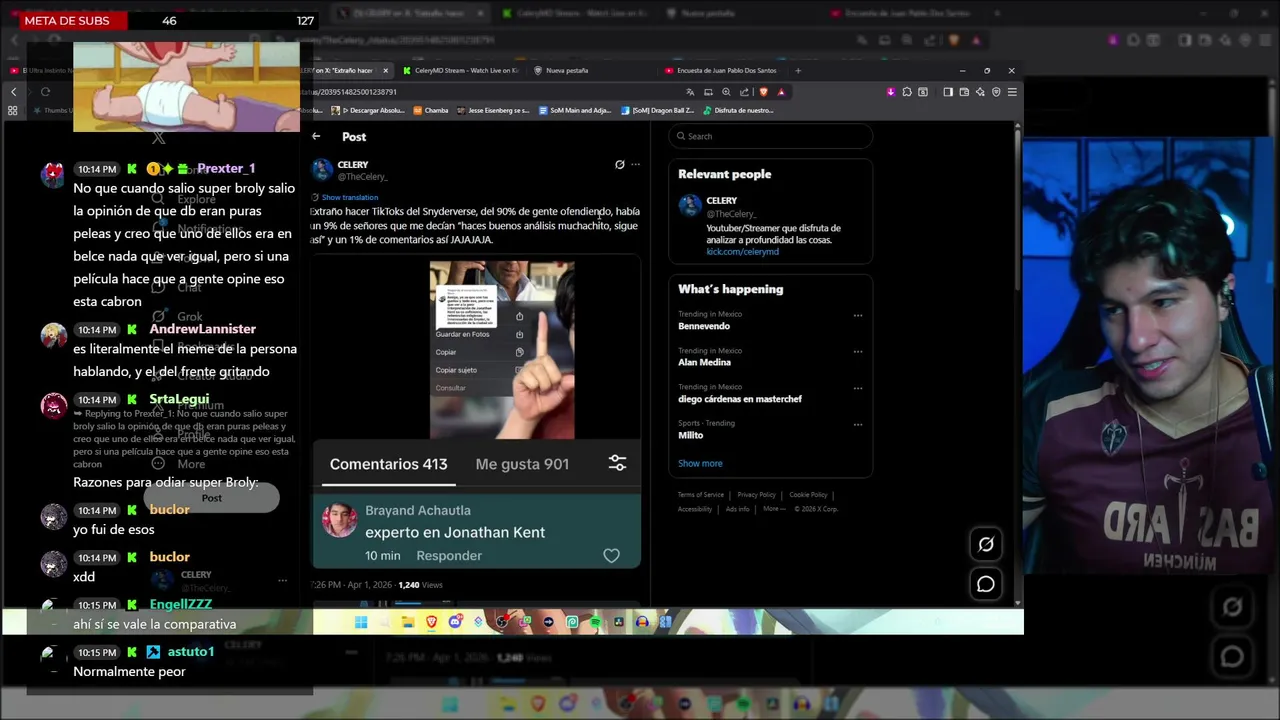Viewport: 1280px width, 720px height.
Task: Open kick.com/celerymd link
Action: (x=742, y=252)
